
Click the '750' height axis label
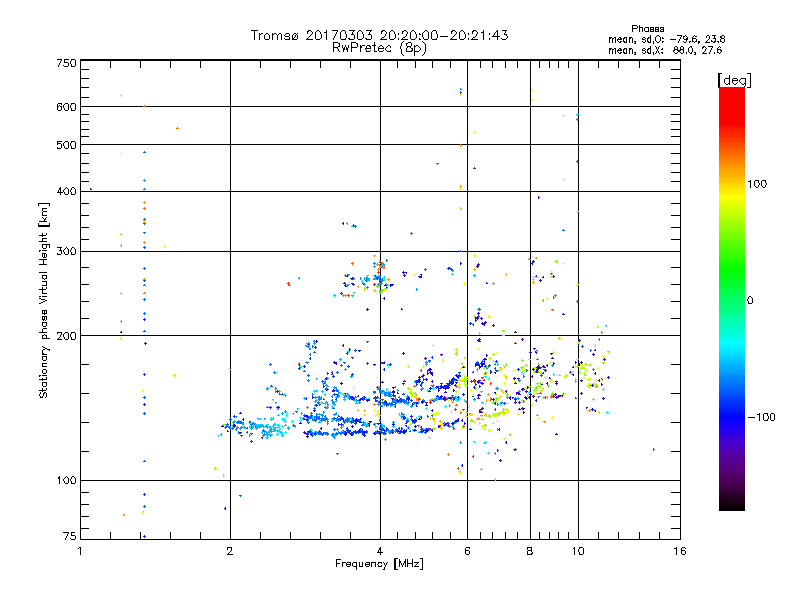tap(66, 63)
